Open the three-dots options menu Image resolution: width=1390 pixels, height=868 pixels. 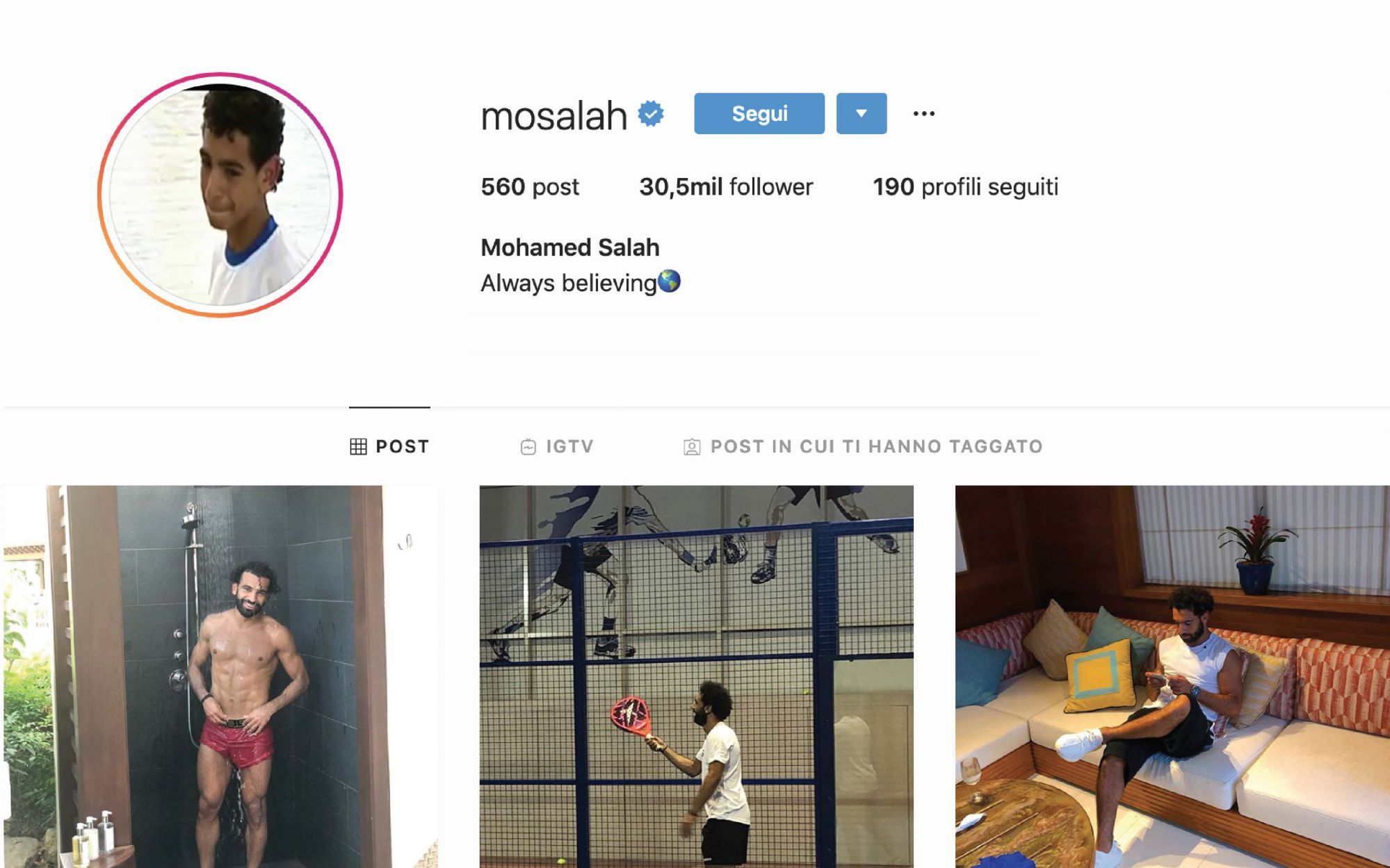point(923,113)
